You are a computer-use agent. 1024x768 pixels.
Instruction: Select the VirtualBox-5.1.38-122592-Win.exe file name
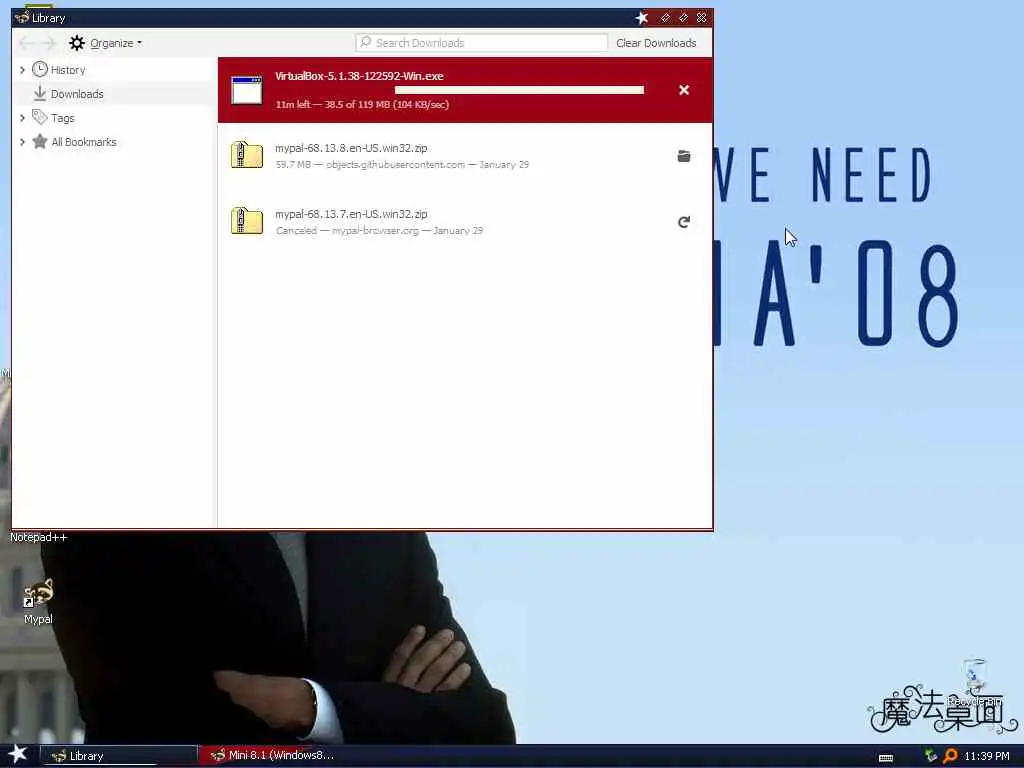coord(359,76)
